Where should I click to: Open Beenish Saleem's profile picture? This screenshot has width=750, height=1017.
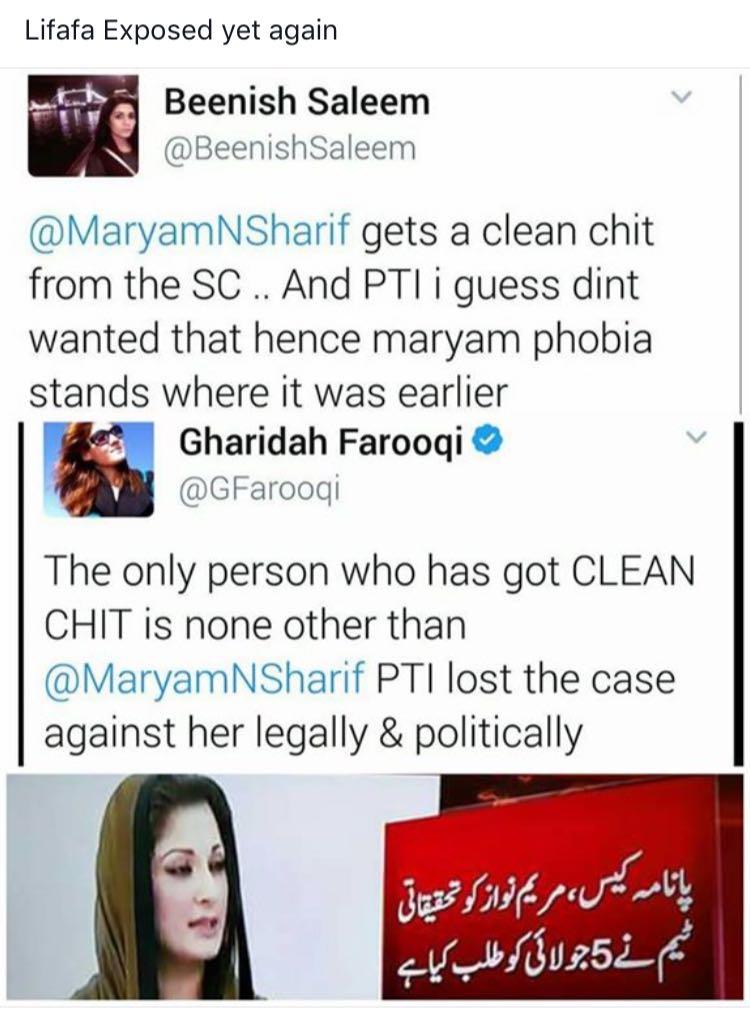pyautogui.click(x=83, y=126)
